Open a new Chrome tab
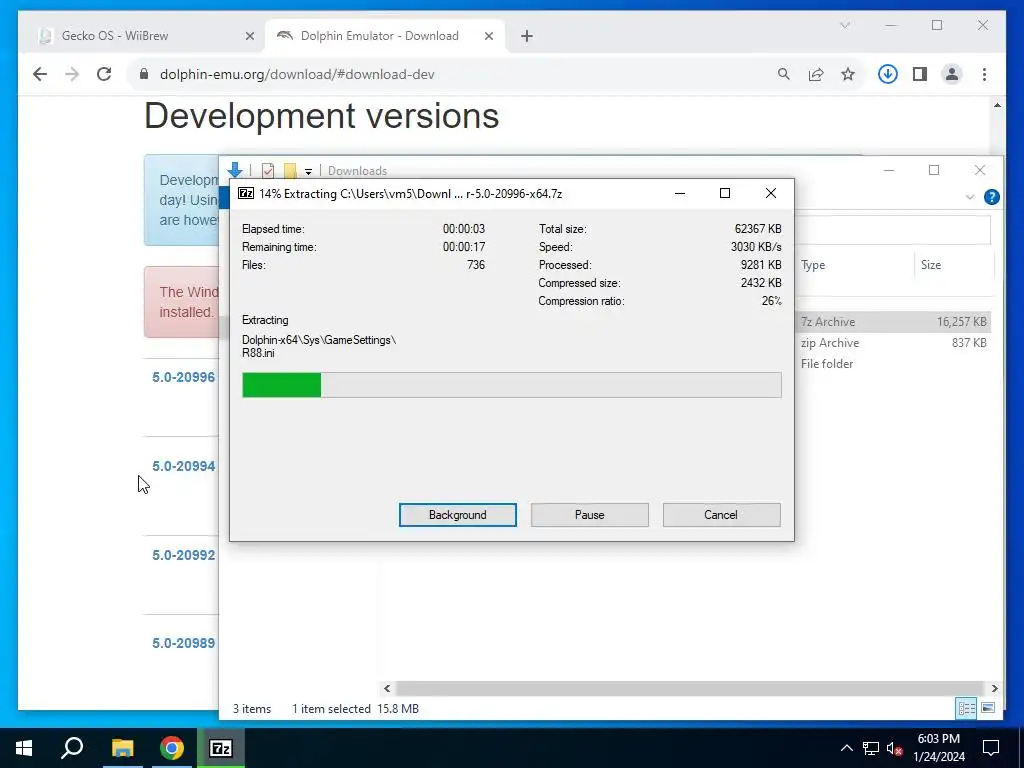The width and height of the screenshot is (1024, 768). 527,37
